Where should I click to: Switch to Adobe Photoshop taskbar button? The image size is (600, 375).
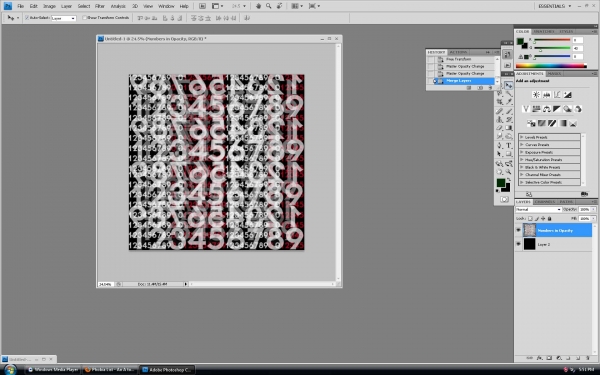coord(167,370)
